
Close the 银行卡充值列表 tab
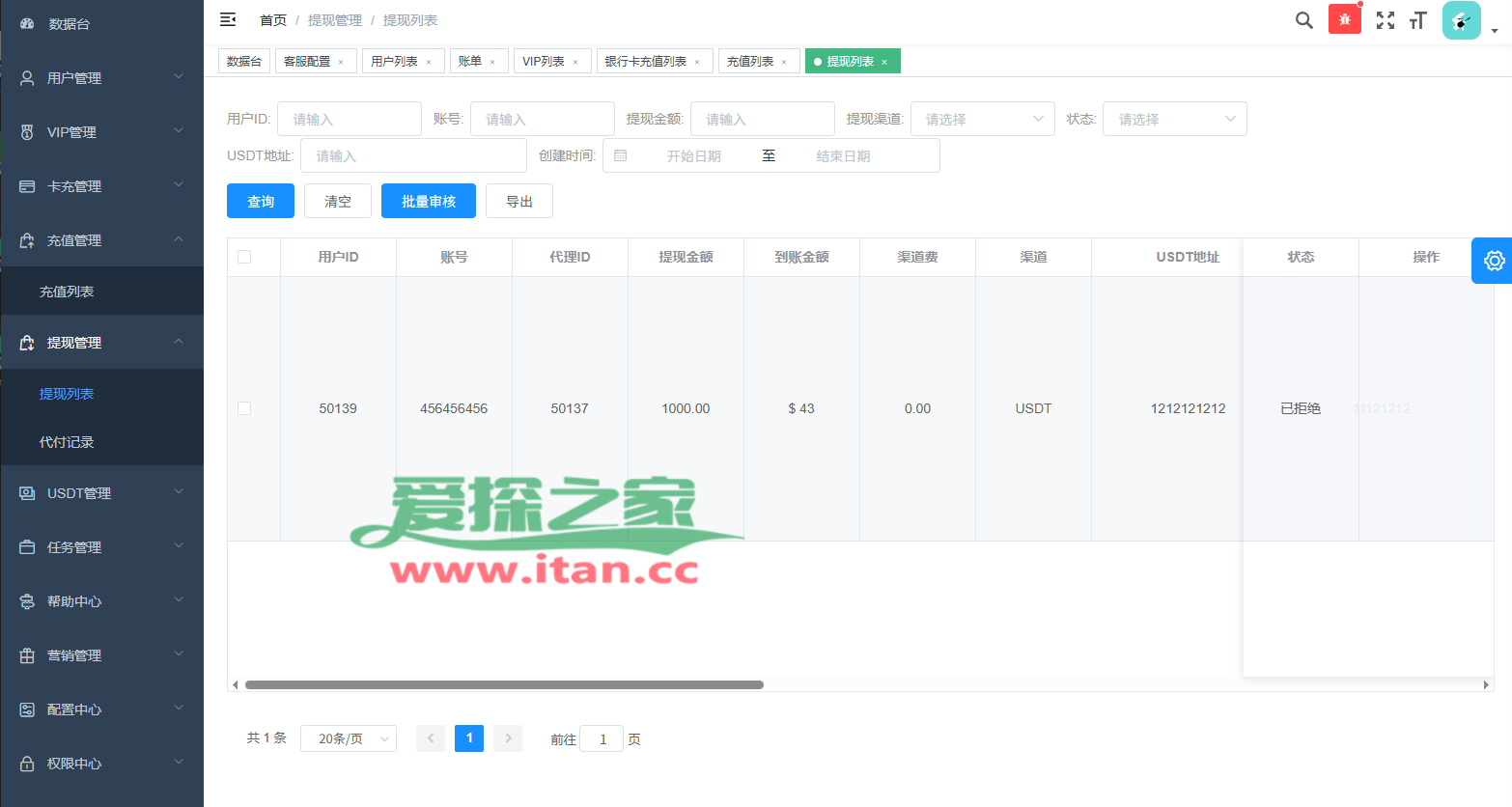coord(697,62)
